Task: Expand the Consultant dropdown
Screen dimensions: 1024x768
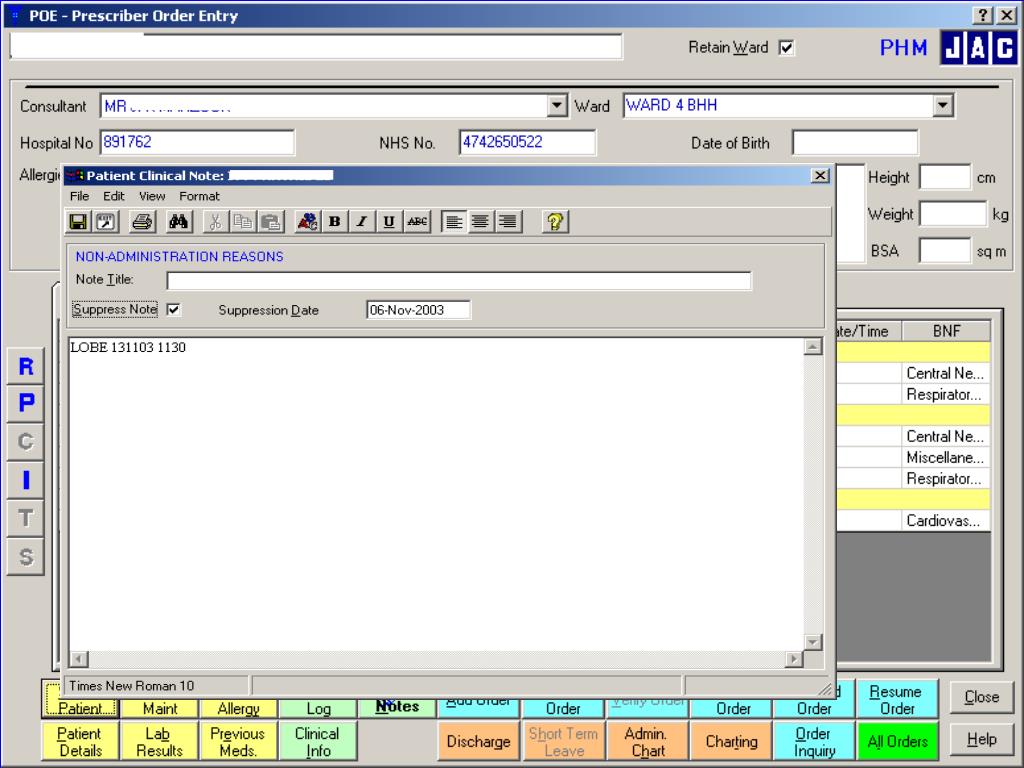Action: [x=556, y=105]
